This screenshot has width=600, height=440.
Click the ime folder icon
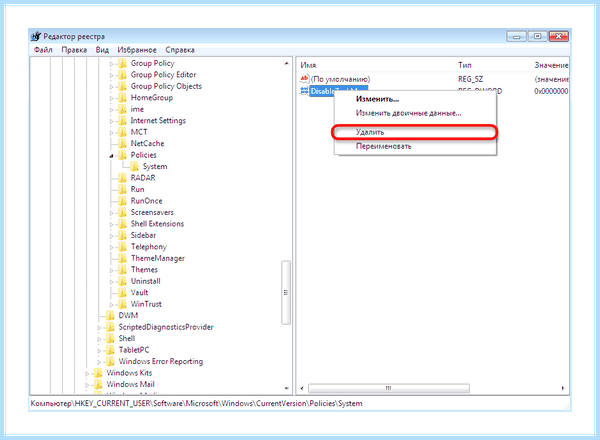pos(122,109)
